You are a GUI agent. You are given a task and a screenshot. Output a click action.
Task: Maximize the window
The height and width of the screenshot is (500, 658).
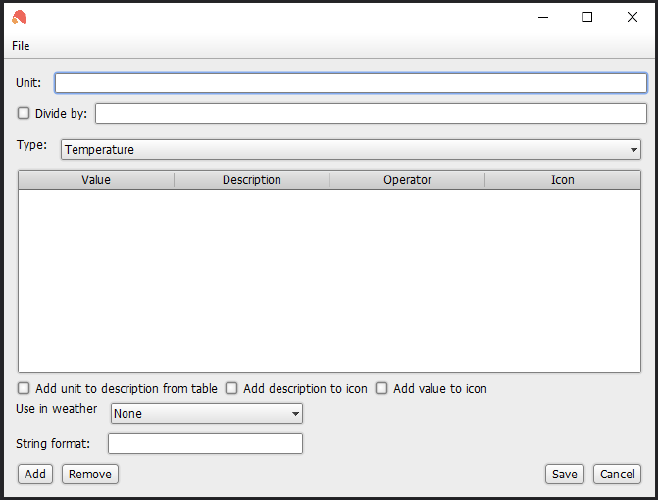coord(587,17)
